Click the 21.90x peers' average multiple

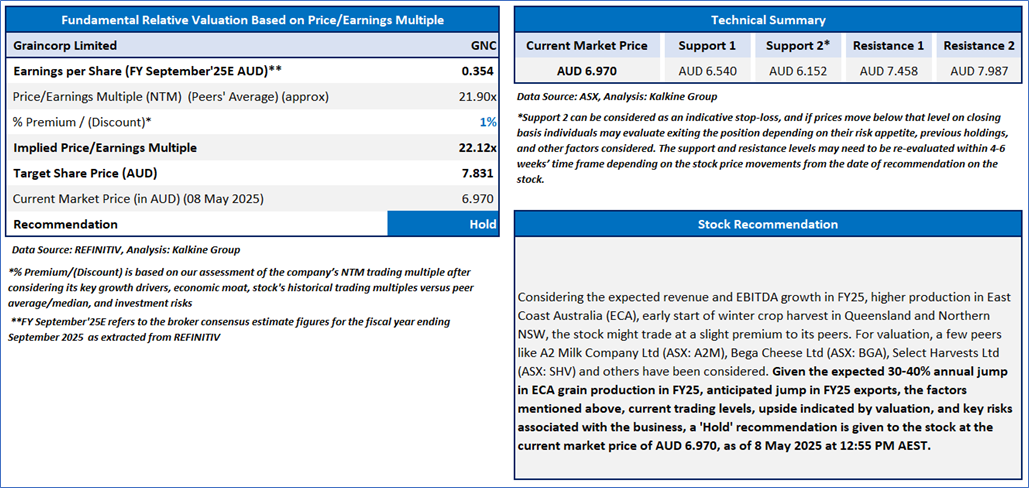coord(477,97)
